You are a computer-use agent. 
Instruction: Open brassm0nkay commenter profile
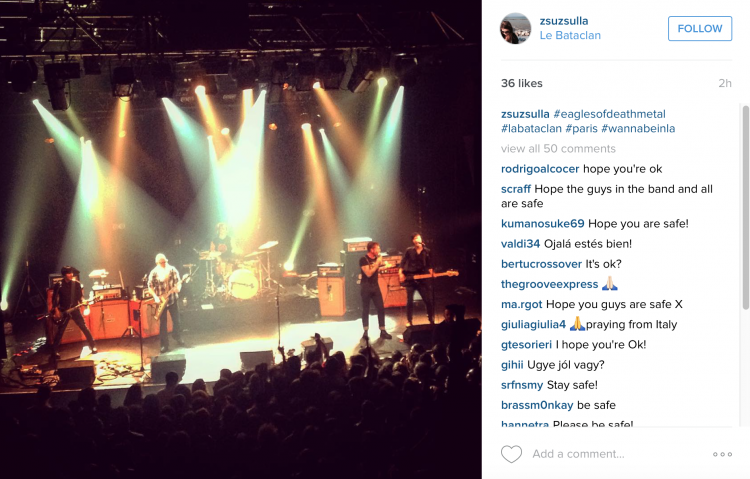537,405
